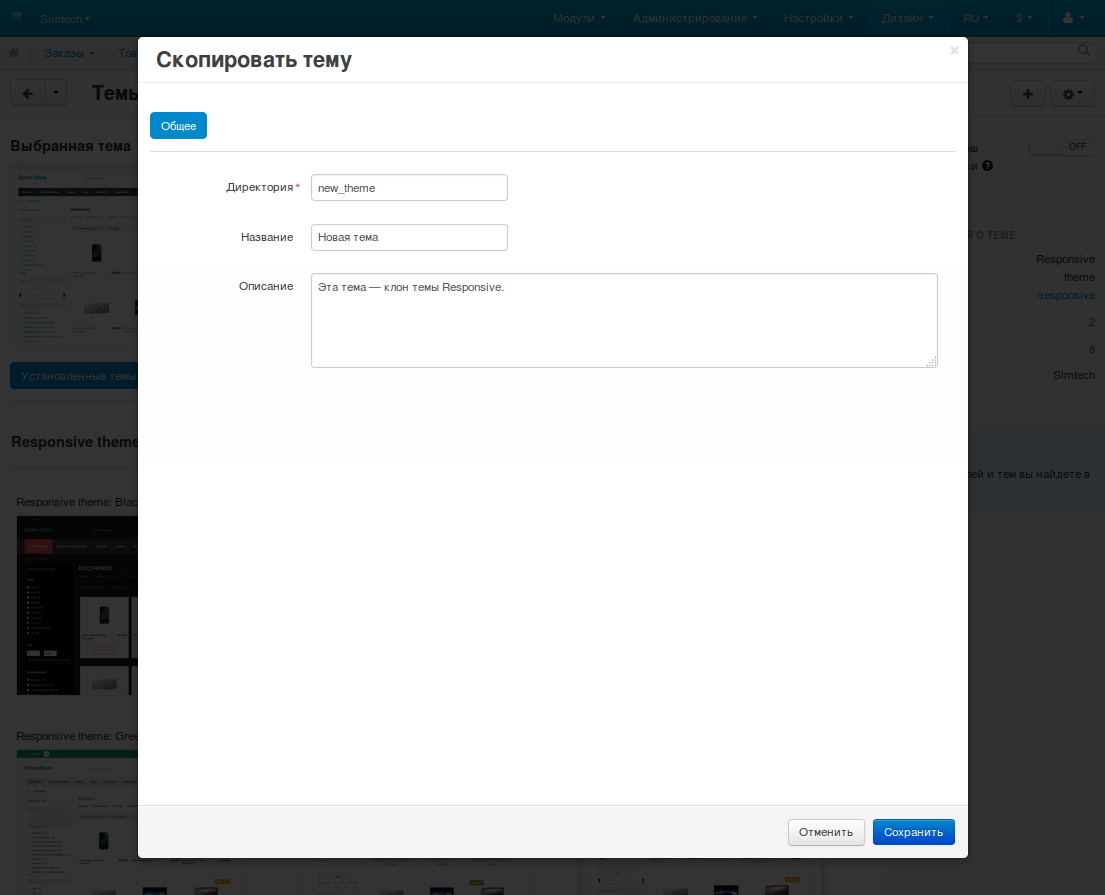Close the Скопировать тему dialog
The width and height of the screenshot is (1105, 895).
[954, 50]
